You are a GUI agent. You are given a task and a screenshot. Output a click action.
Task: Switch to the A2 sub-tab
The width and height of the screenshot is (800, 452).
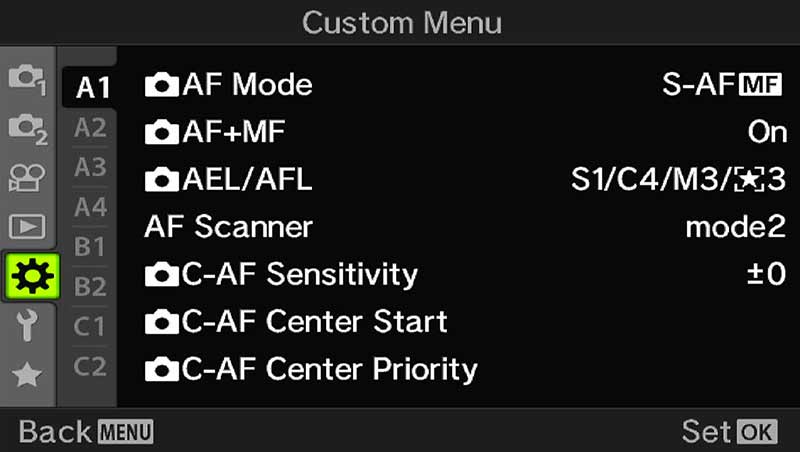pyautogui.click(x=91, y=127)
